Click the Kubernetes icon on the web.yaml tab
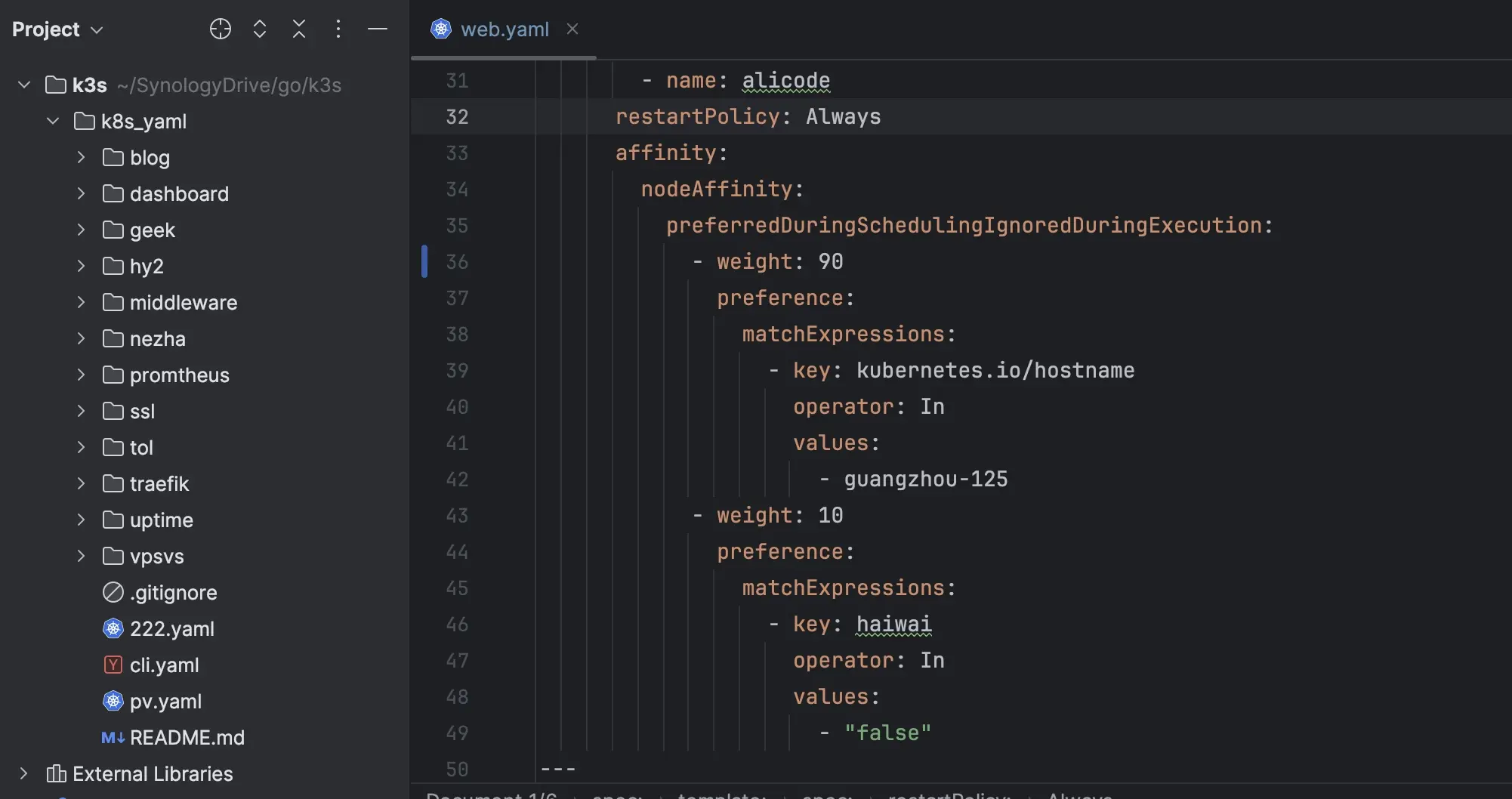The width and height of the screenshot is (1512, 799). [x=441, y=29]
